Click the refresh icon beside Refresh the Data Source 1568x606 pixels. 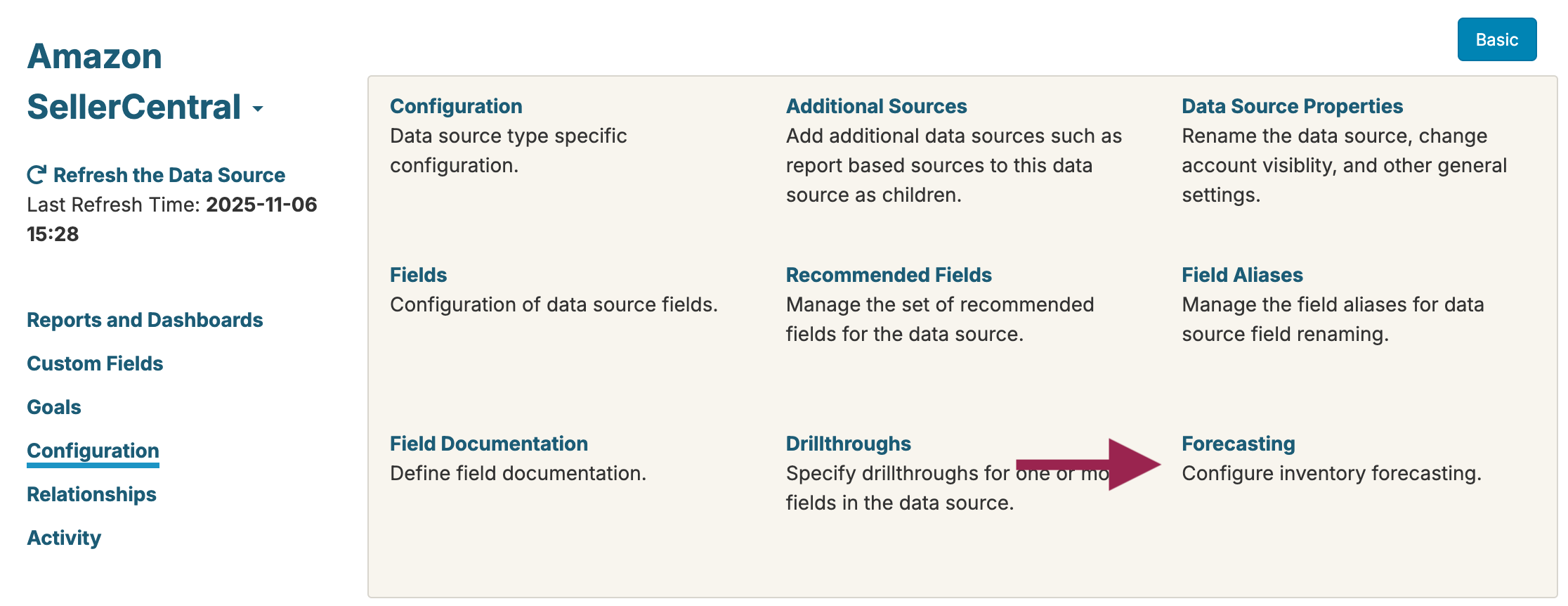(x=37, y=174)
